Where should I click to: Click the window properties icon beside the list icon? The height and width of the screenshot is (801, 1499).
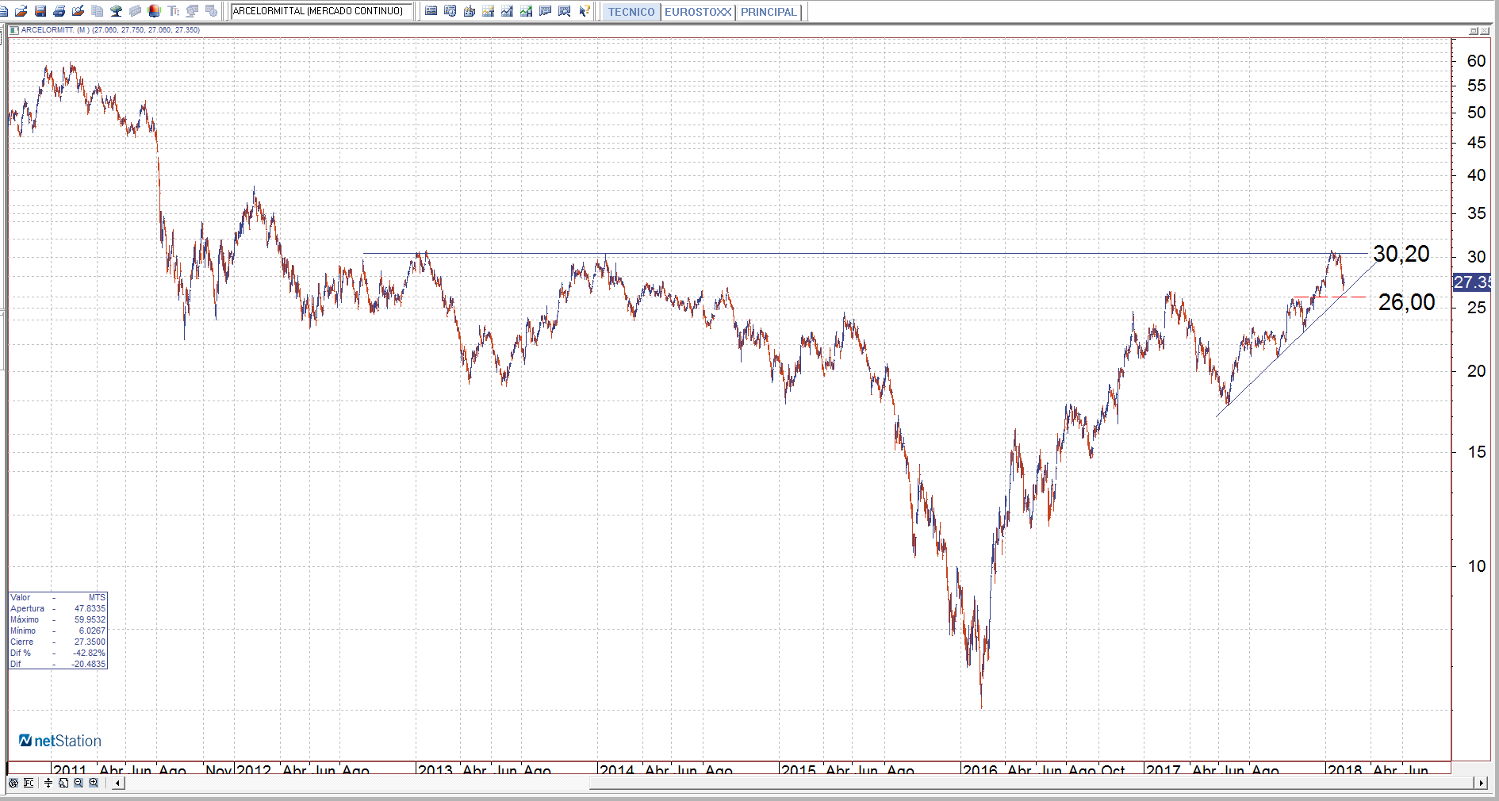450,11
